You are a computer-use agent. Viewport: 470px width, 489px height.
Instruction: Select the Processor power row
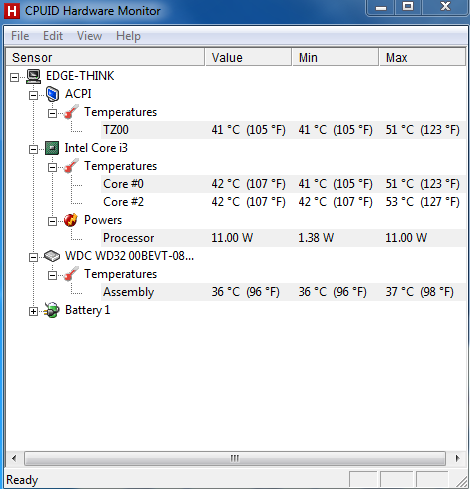(283, 238)
